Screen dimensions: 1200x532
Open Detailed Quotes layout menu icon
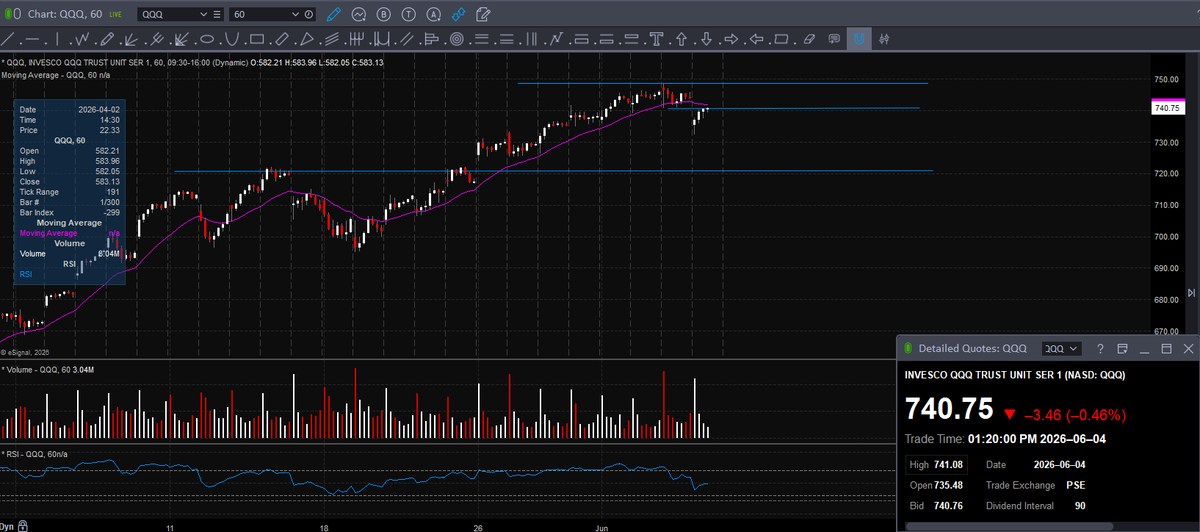coord(1122,348)
